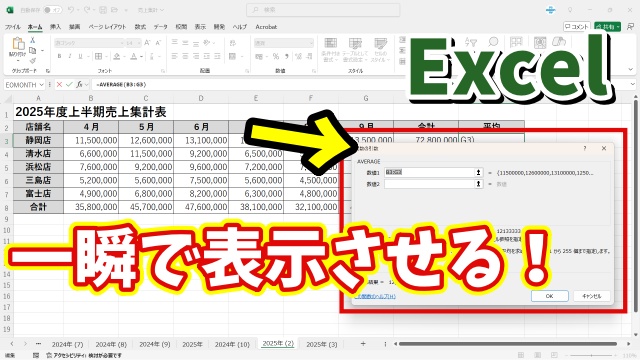Image resolution: width=640 pixels, height=360 pixels.
Task: Switch to Page Layout view in status bar
Action: pos(538,355)
